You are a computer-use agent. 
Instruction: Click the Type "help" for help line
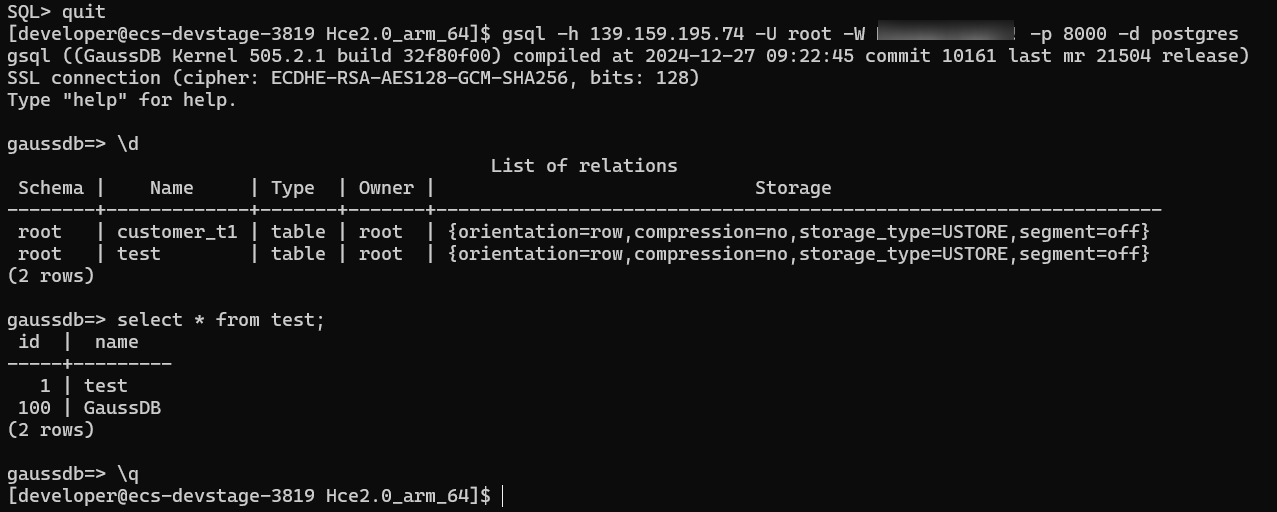(122, 100)
